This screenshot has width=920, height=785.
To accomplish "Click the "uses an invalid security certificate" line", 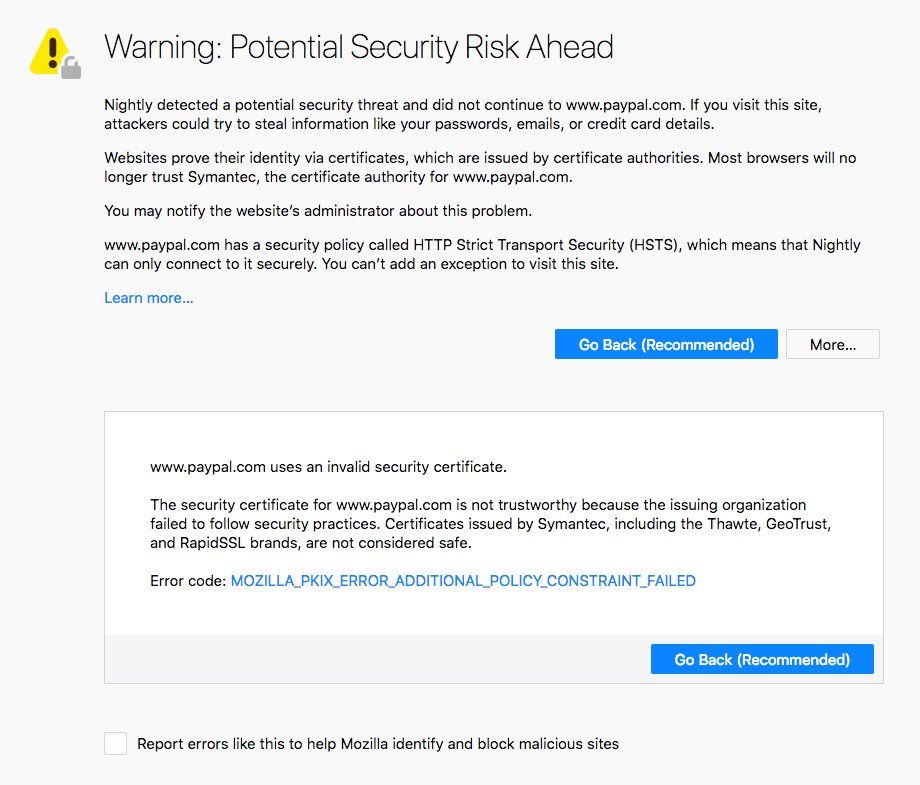I will click(328, 466).
